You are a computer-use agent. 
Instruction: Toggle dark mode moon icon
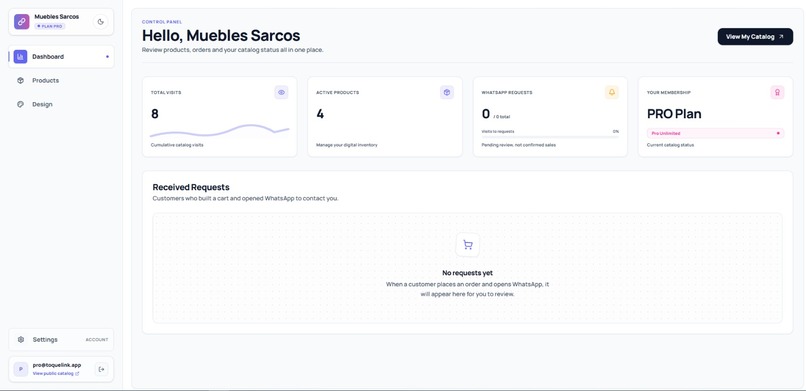(101, 22)
